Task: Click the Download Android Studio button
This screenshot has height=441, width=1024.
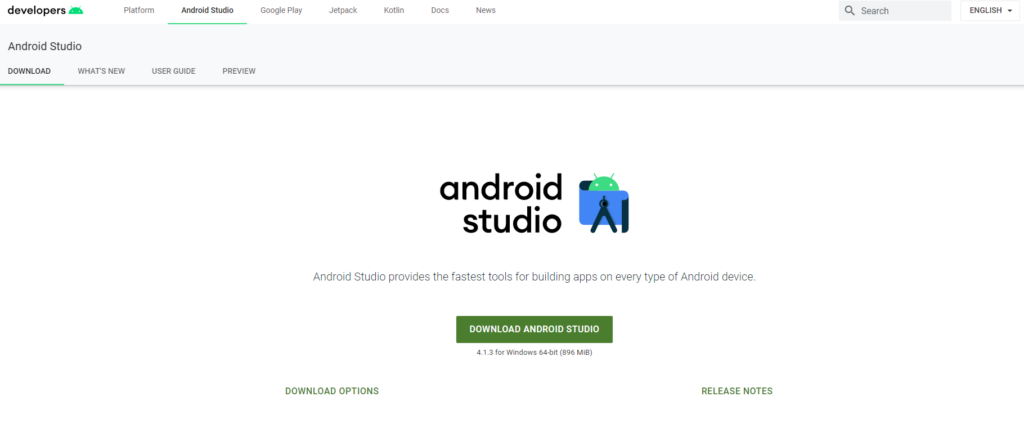Action: pos(534,329)
